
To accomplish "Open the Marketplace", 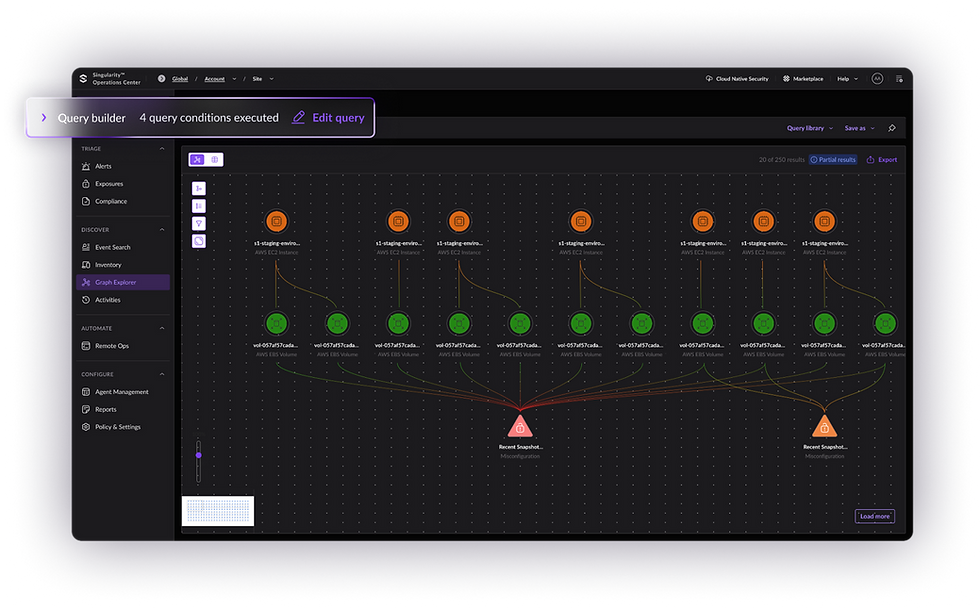I will pyautogui.click(x=803, y=79).
